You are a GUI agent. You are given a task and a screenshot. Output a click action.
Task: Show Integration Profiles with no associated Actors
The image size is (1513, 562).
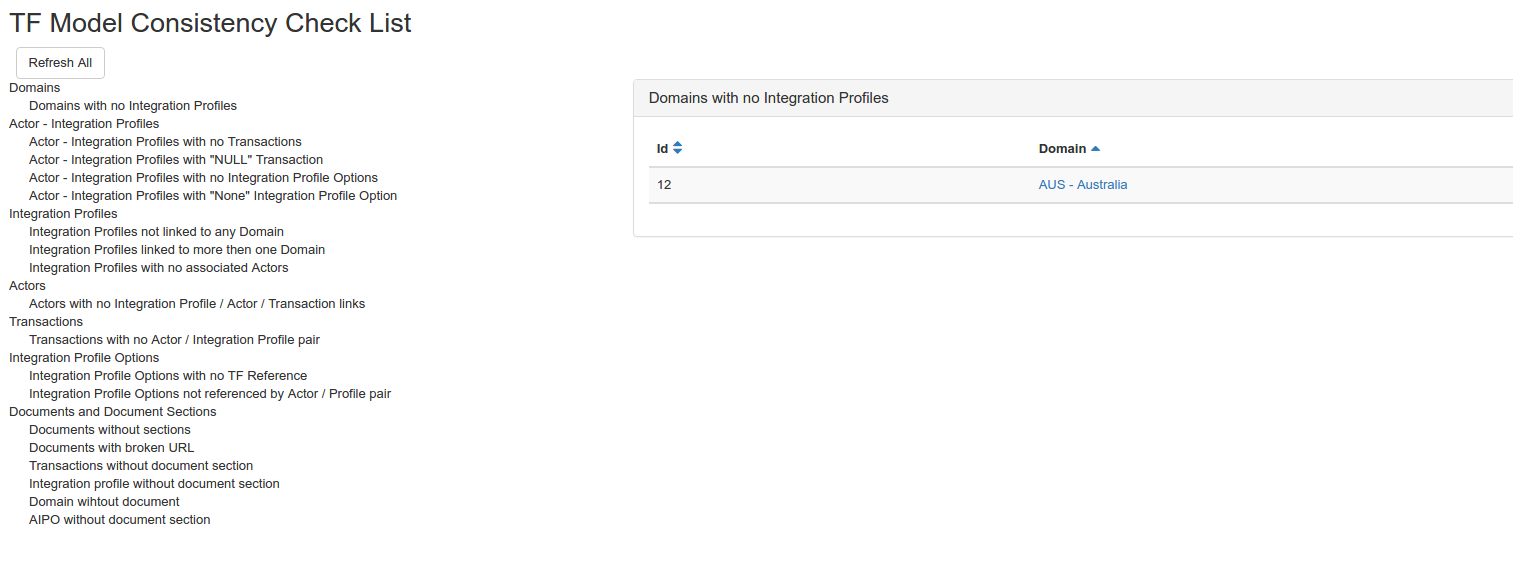tap(158, 268)
